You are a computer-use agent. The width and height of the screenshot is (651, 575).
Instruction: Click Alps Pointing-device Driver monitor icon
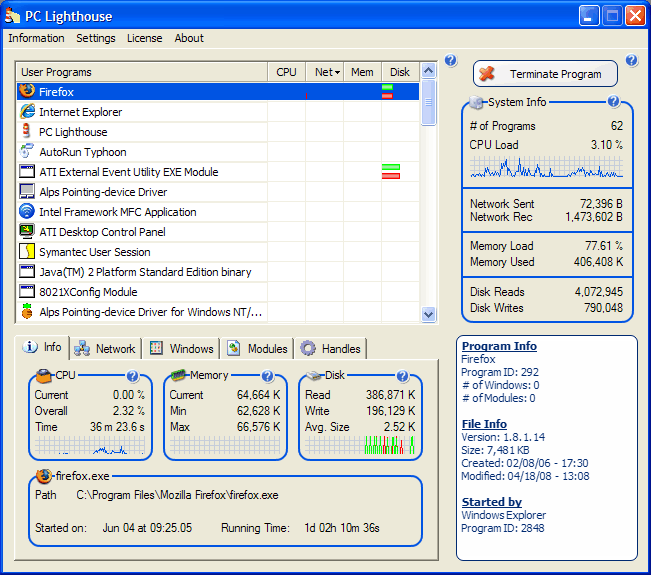(27, 191)
